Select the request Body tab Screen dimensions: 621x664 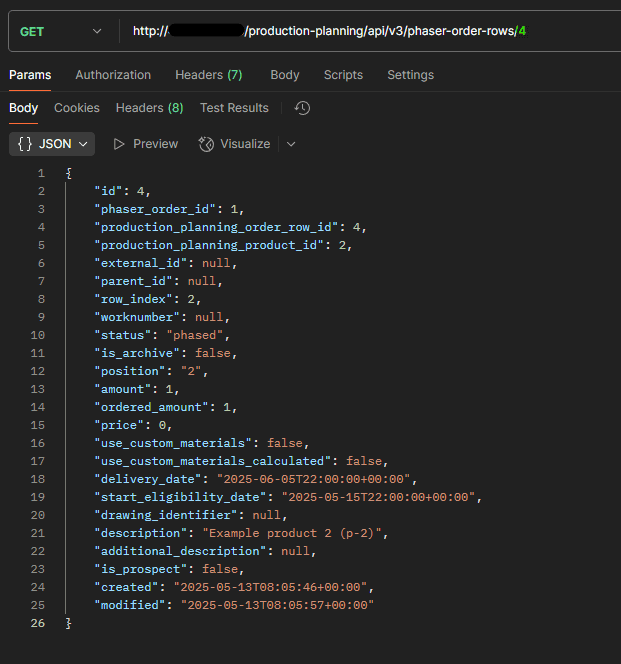(x=285, y=75)
